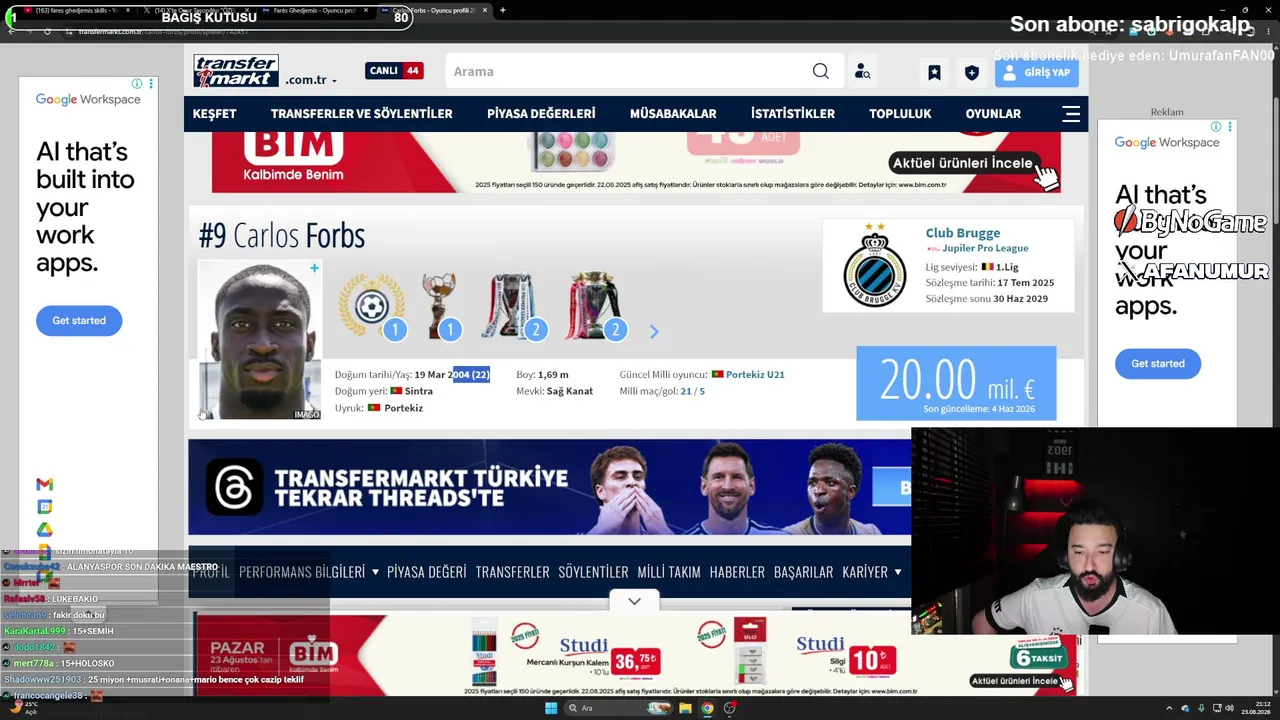
Task: Open the OYUNLAR menu
Action: (993, 114)
